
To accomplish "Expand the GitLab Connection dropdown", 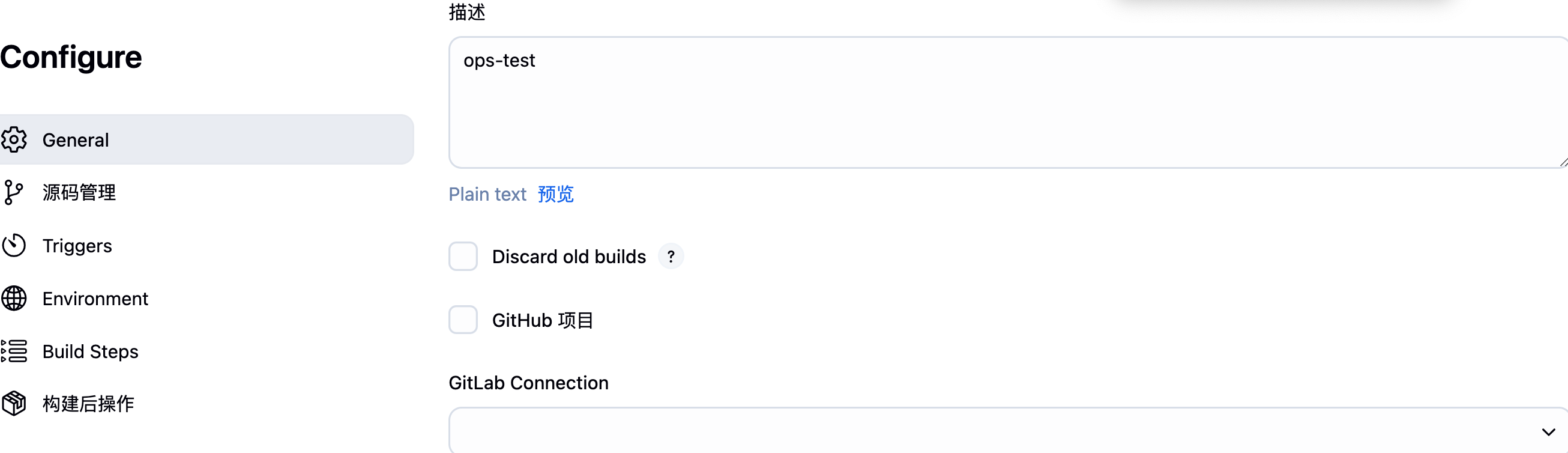I will pos(1004,431).
